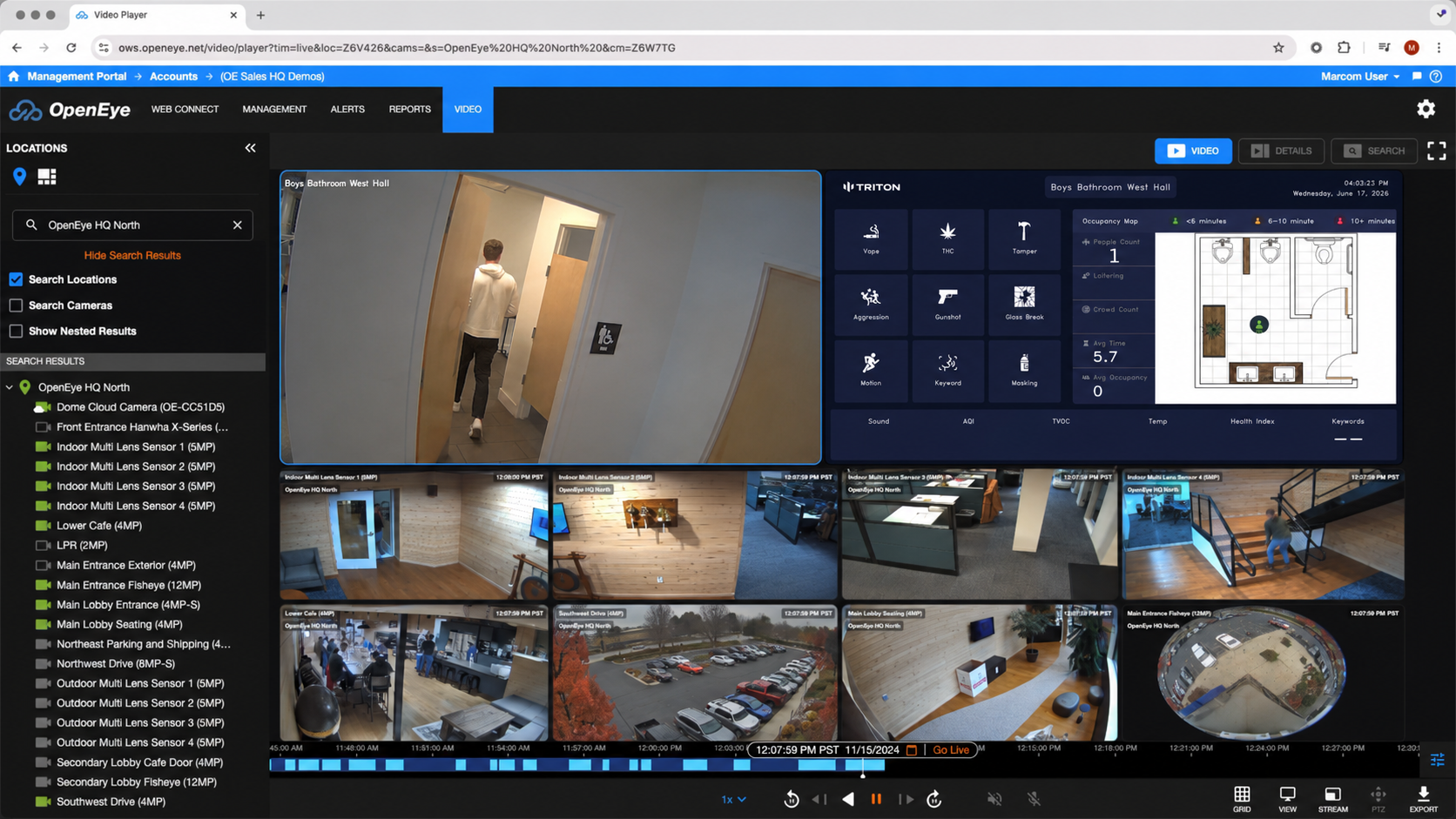Bookmark this page with the star icon
This screenshot has width=1456, height=819.
(1278, 48)
